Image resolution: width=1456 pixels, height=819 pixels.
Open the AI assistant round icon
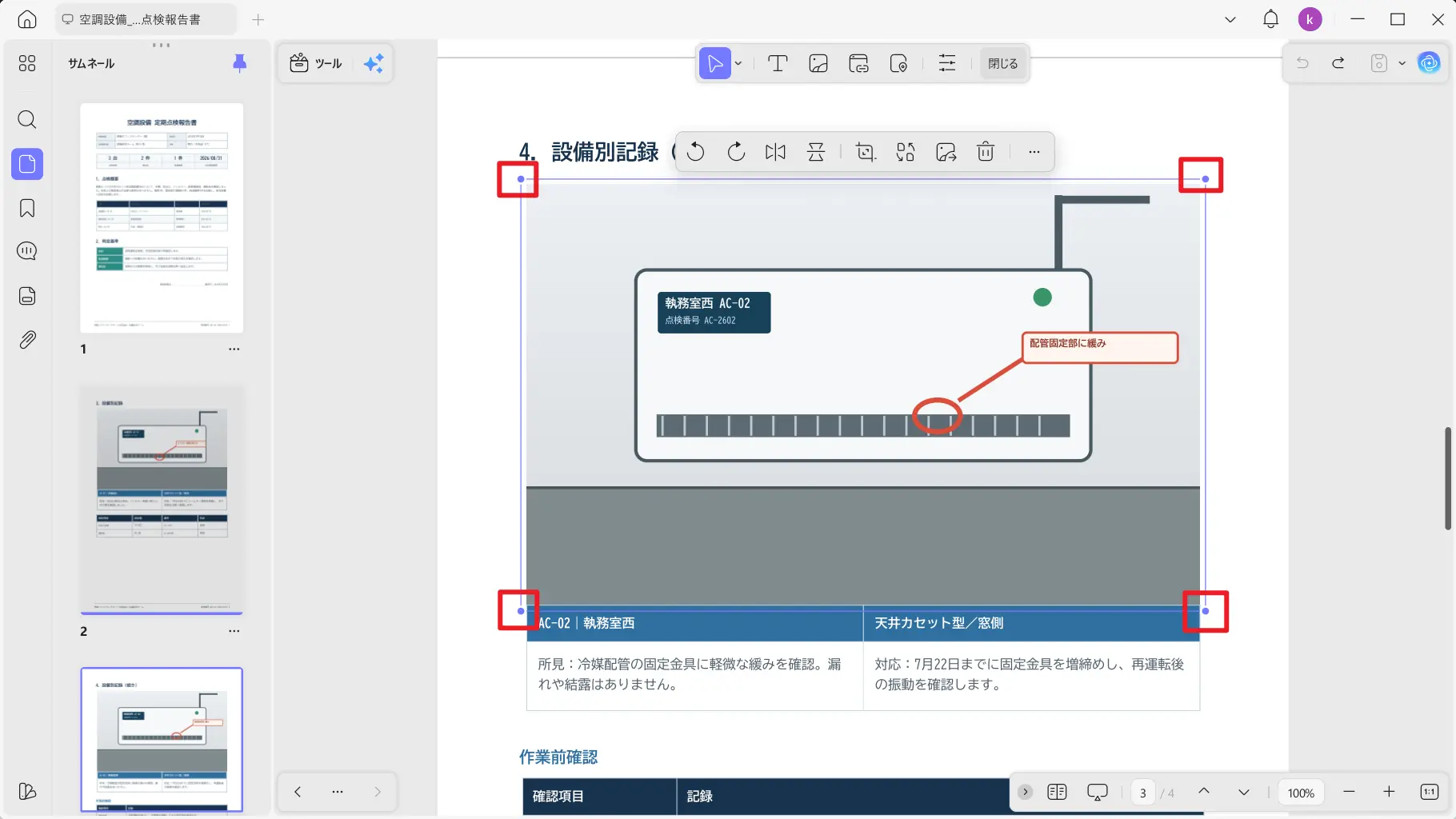(1429, 62)
